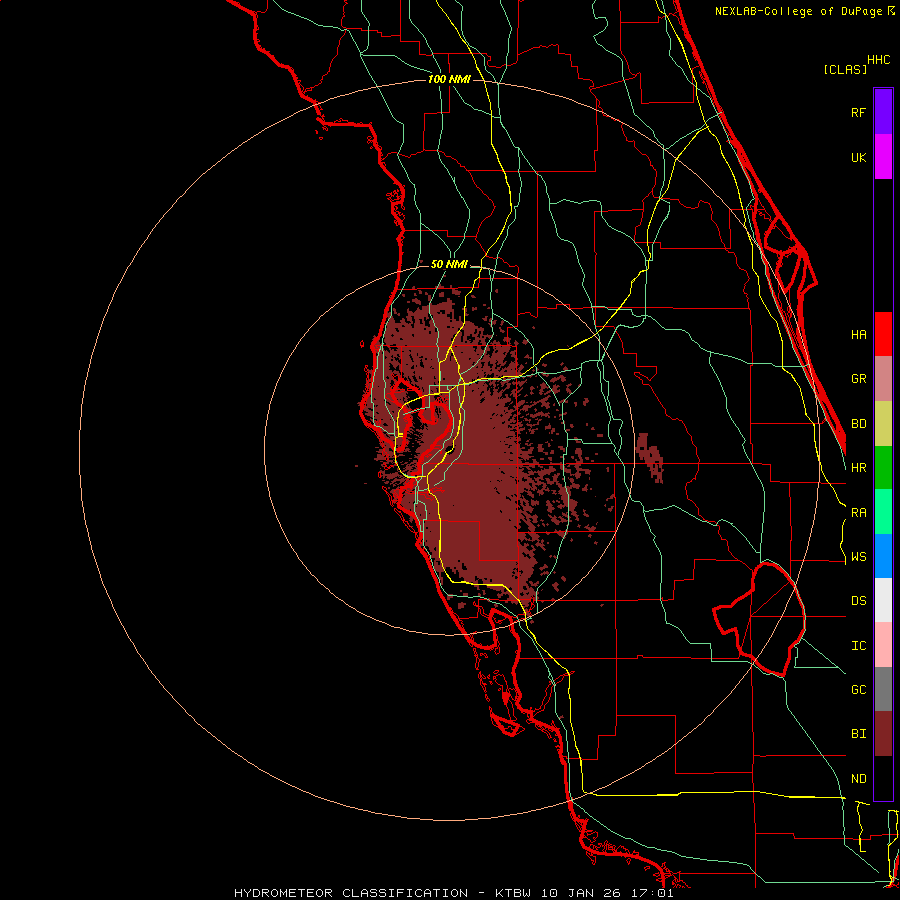Click the UK legend label
Image resolution: width=900 pixels, height=900 pixels.
[858, 157]
